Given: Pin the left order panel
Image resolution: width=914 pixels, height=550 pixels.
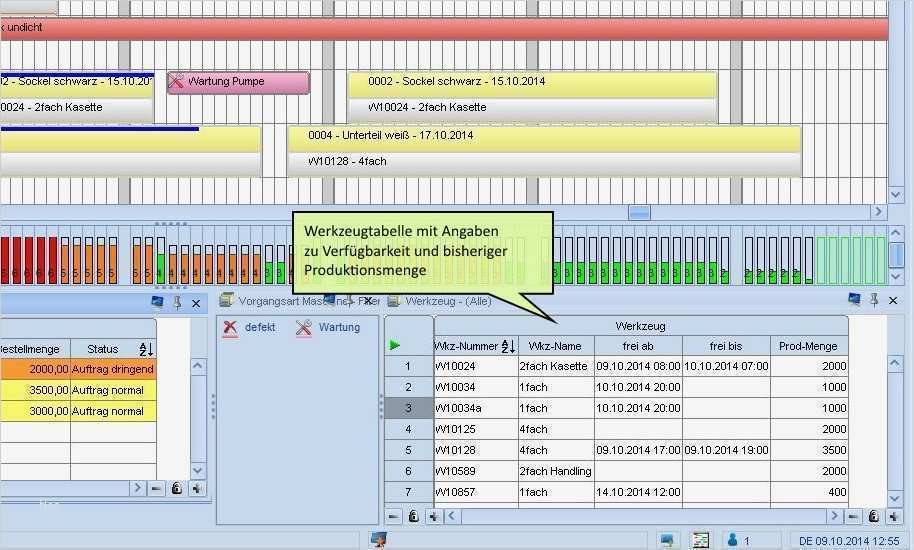Looking at the screenshot, I should [x=177, y=302].
